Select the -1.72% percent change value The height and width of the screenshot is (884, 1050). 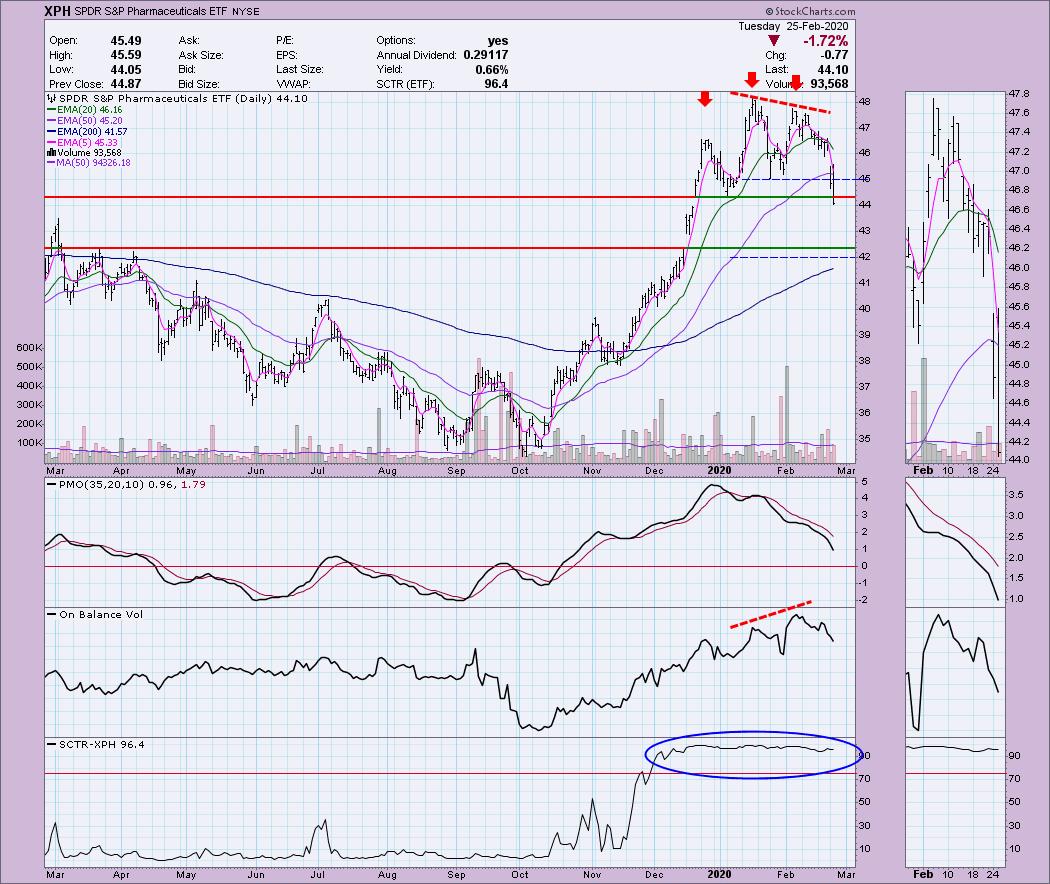tap(826, 41)
